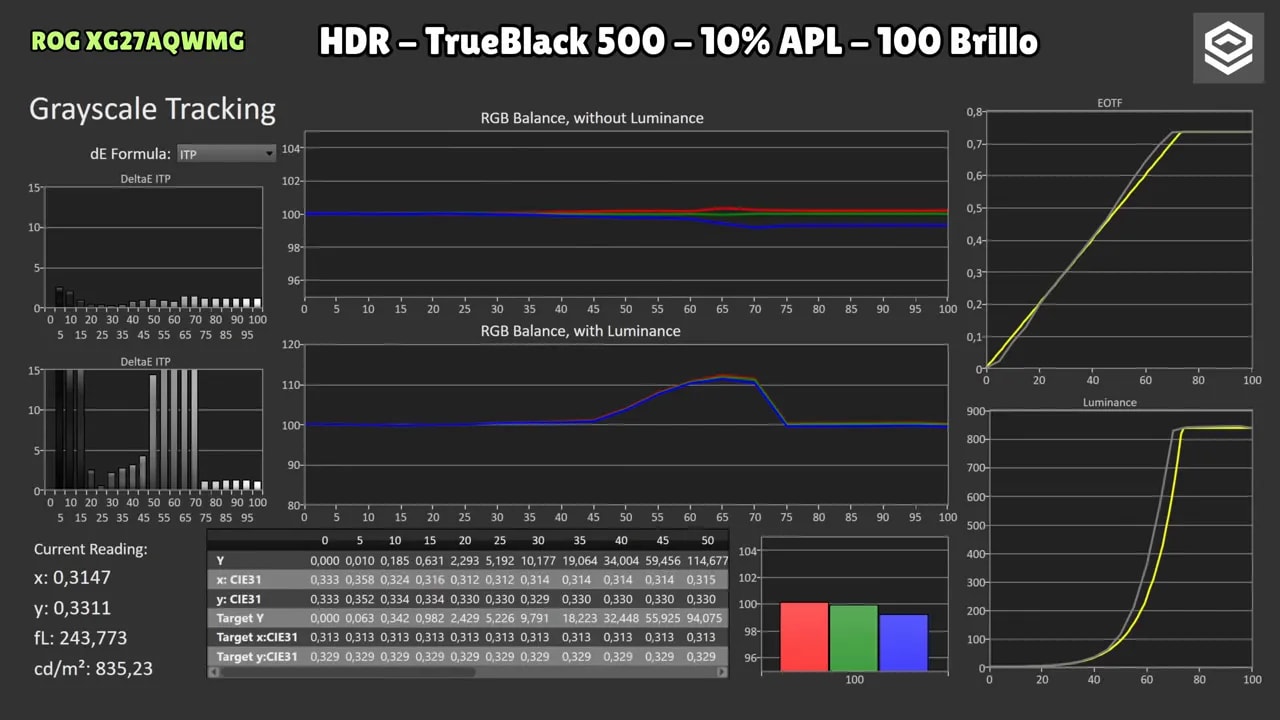This screenshot has width=1280, height=720.
Task: Click the Y value cell '0,010'
Action: tap(360, 561)
